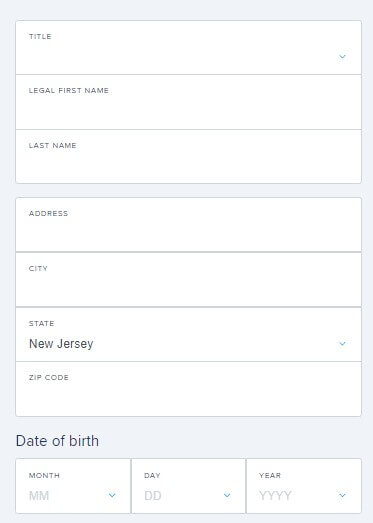Click into the Address field
Screen dimensions: 373x523
tap(189, 224)
